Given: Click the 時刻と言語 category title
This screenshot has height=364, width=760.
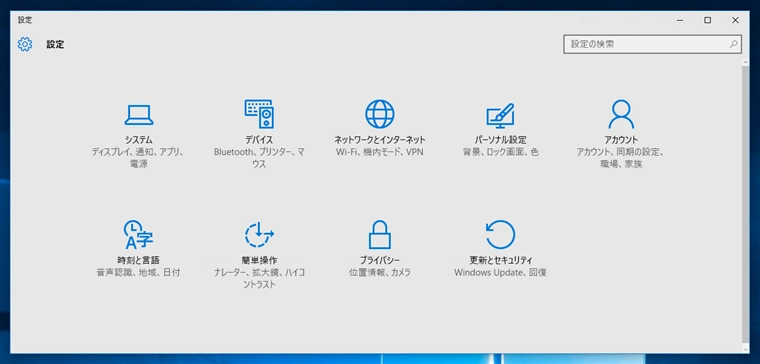Looking at the screenshot, I should point(138,260).
